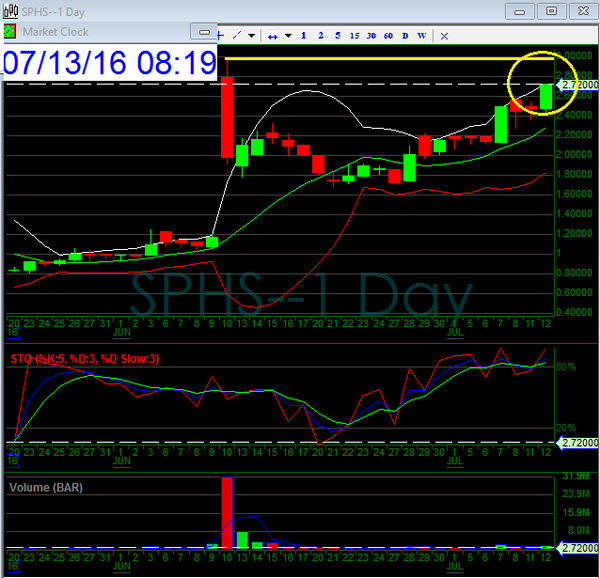Screen dimensions: 600x578
Task: Click the horizontal bar spacing arrows icon
Action: pyautogui.click(x=272, y=35)
